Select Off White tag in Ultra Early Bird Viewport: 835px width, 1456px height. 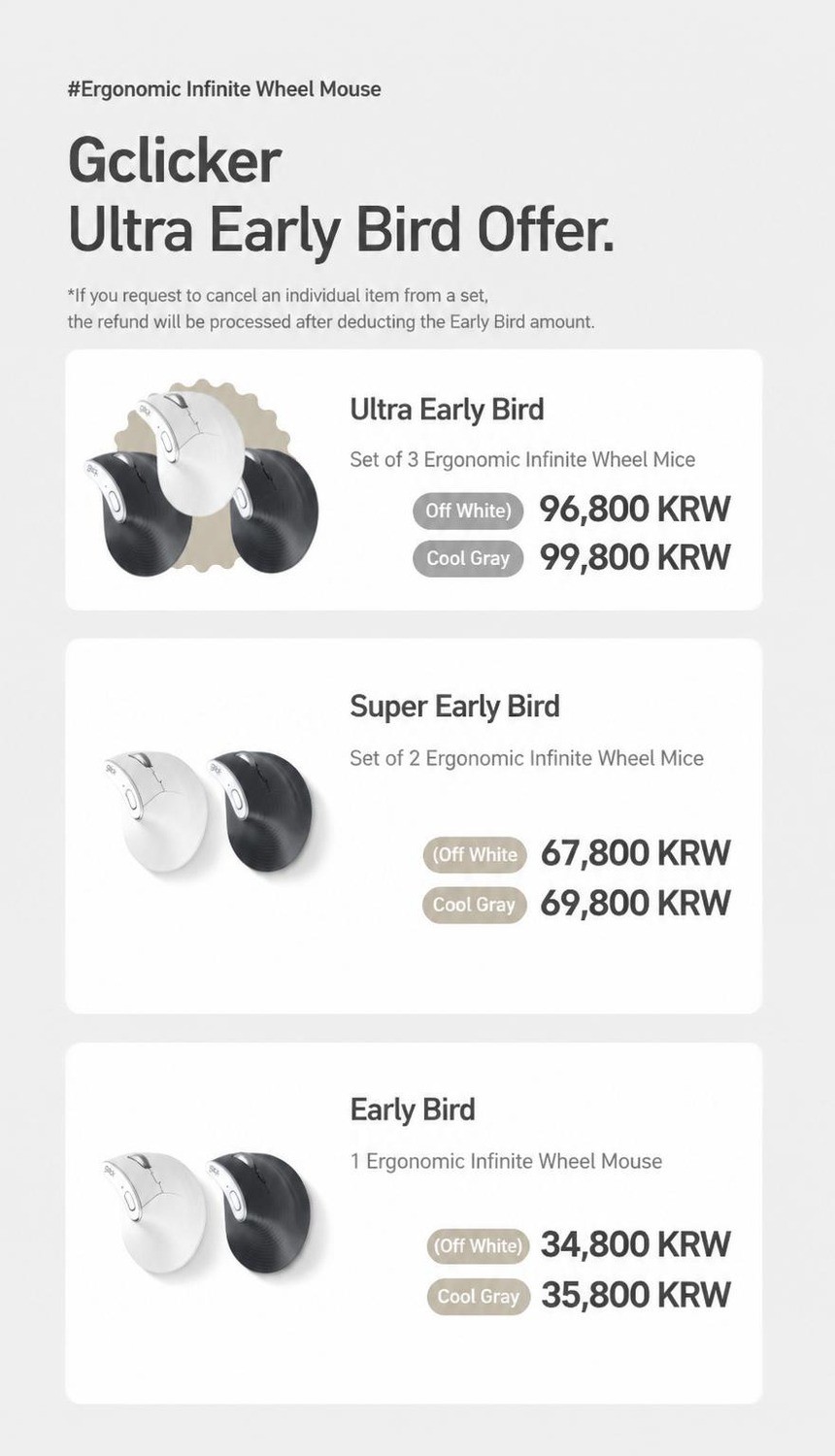click(468, 511)
